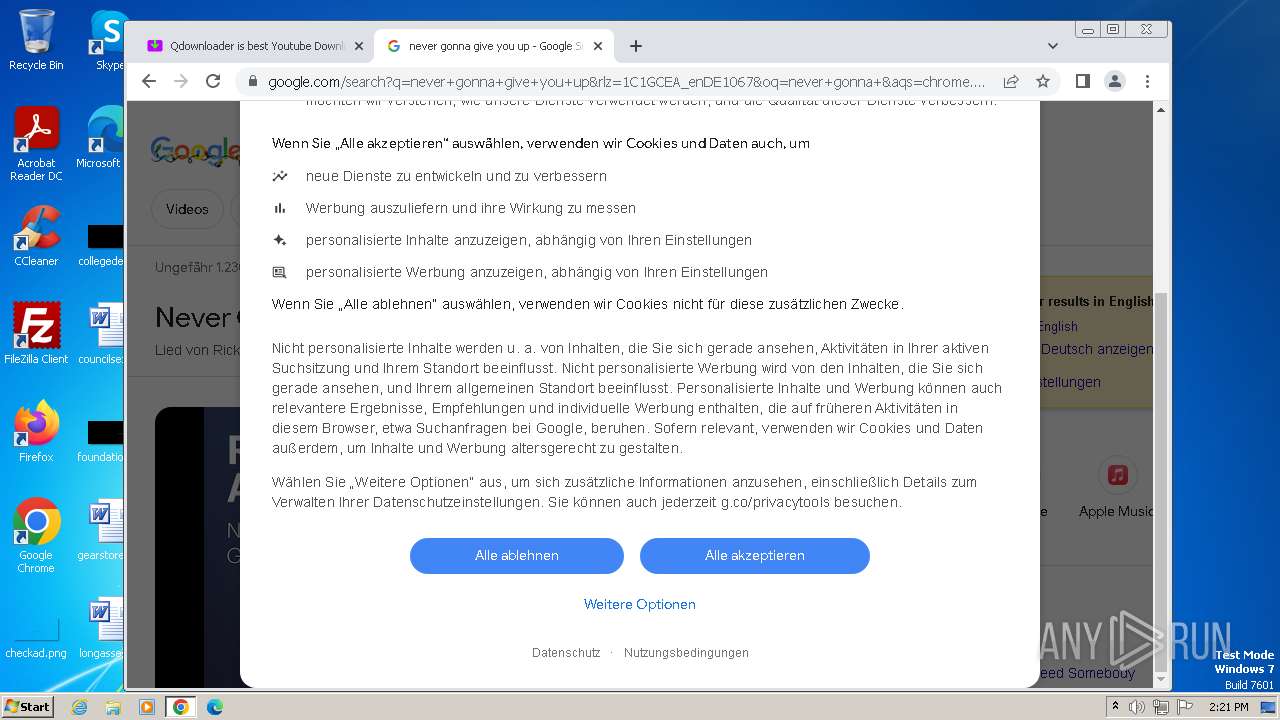Reload the current Google page
Viewport: 1280px width, 720px height.
213,81
